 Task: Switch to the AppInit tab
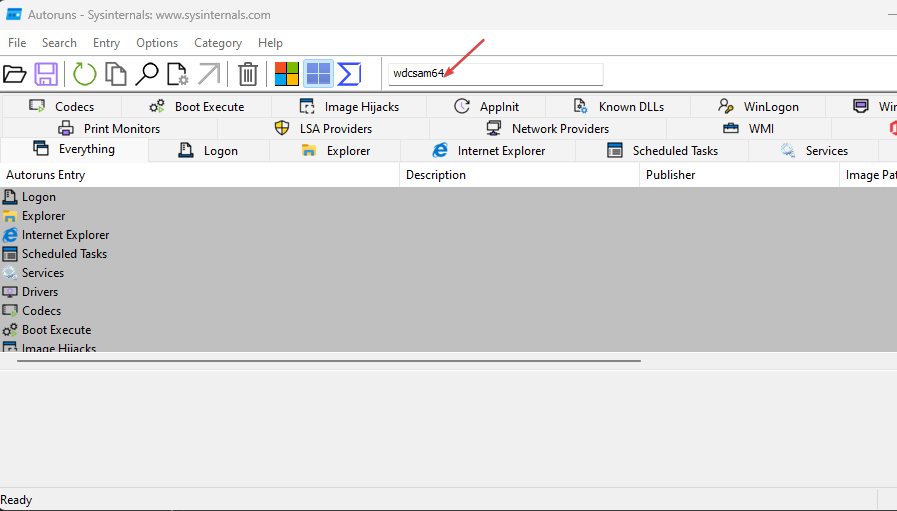pyautogui.click(x=486, y=106)
